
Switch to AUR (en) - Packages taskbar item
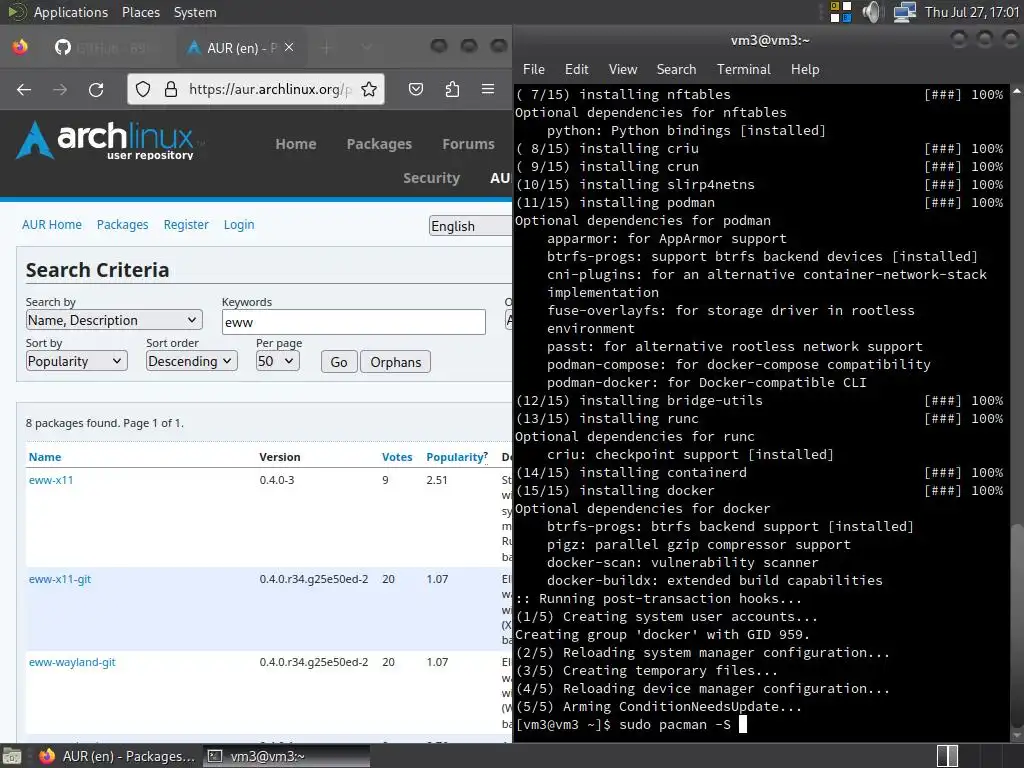[118, 756]
